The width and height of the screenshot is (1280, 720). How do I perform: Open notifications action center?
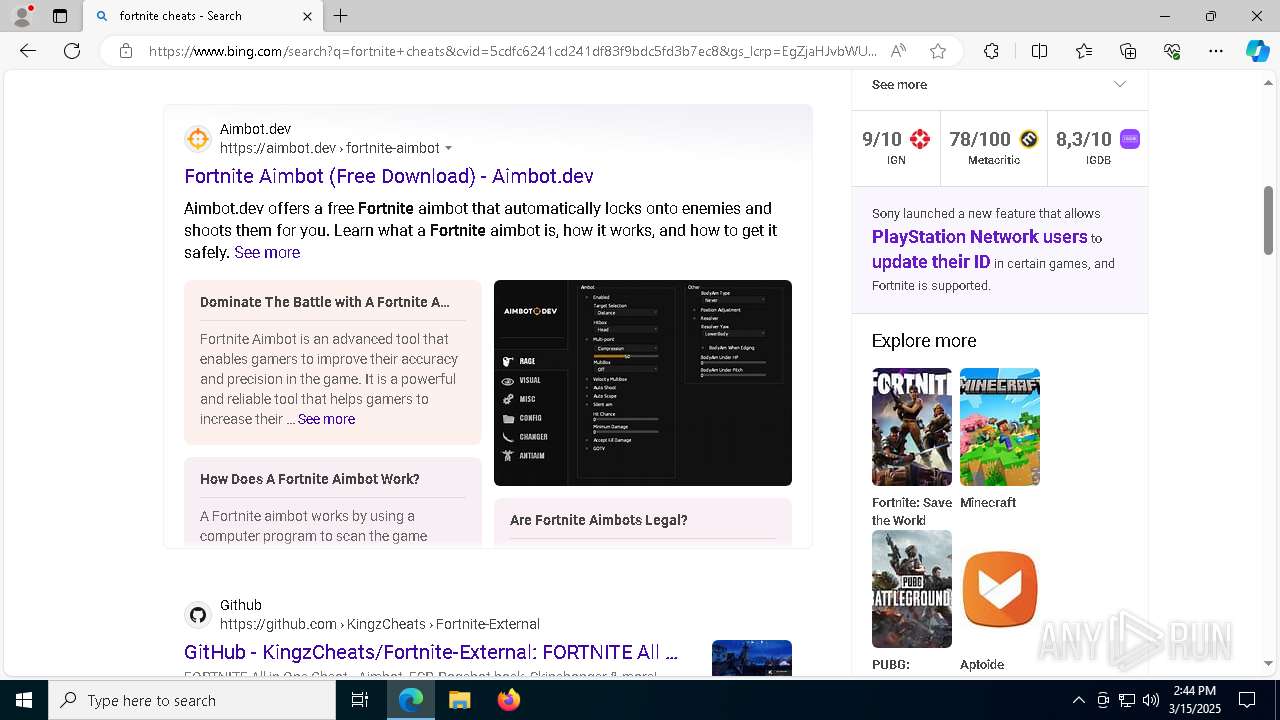coord(1247,700)
